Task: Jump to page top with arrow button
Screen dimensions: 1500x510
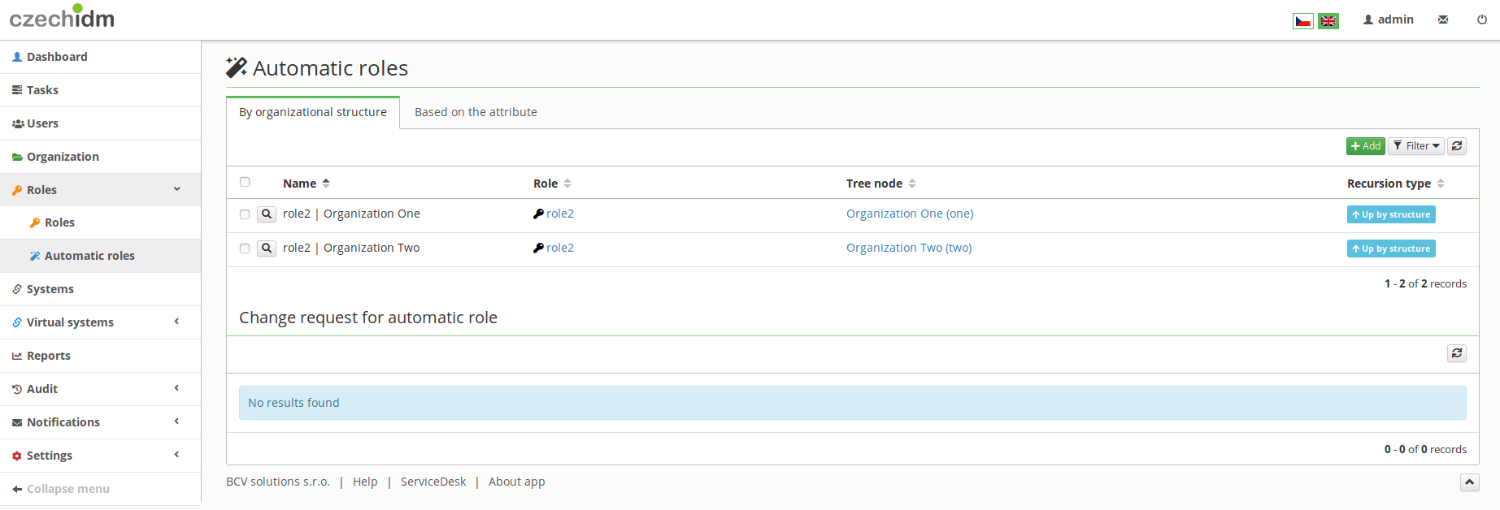Action: pos(1470,482)
